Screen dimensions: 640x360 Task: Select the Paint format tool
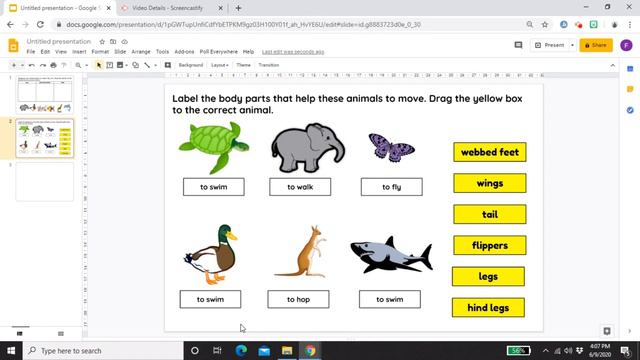point(64,65)
